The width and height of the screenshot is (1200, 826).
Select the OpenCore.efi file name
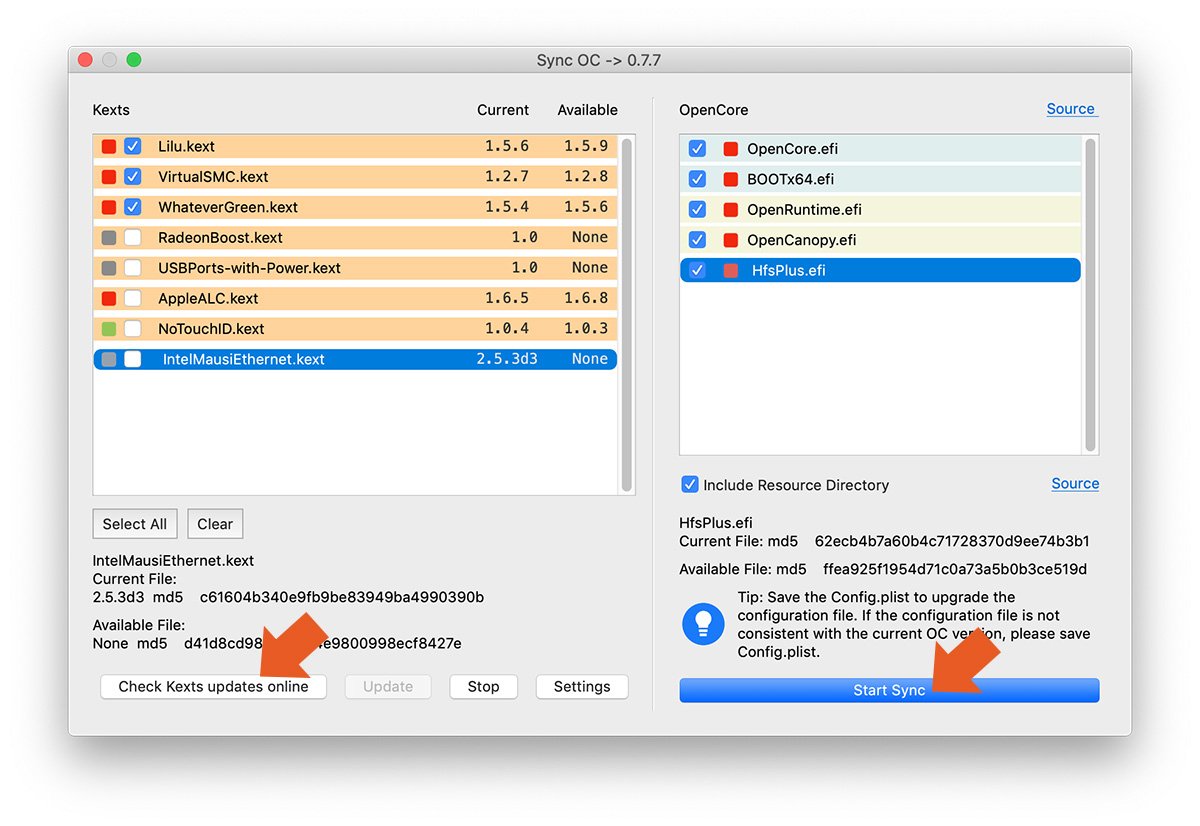[792, 149]
